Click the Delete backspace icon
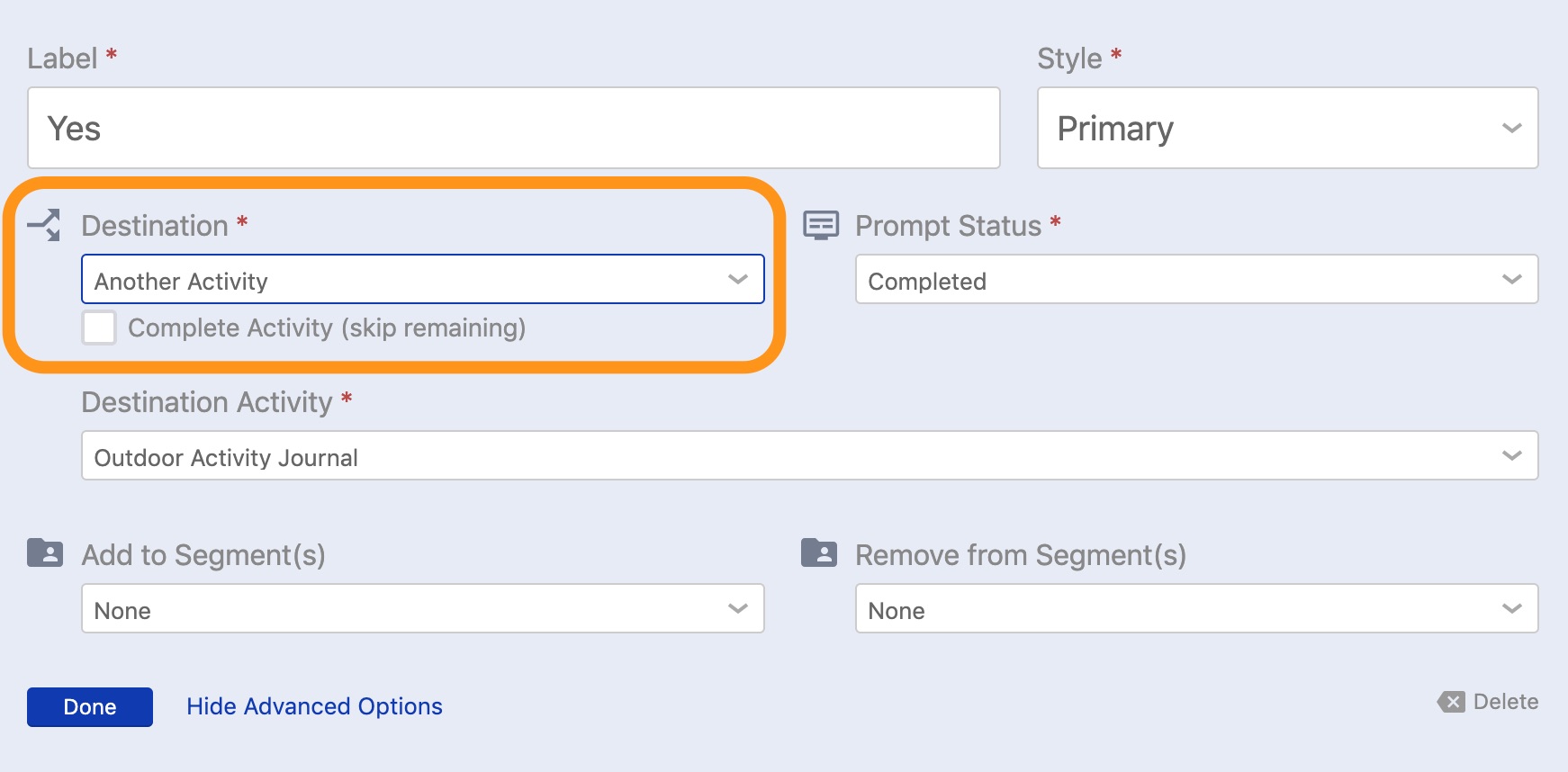This screenshot has height=772, width=1568. pyautogui.click(x=1451, y=702)
